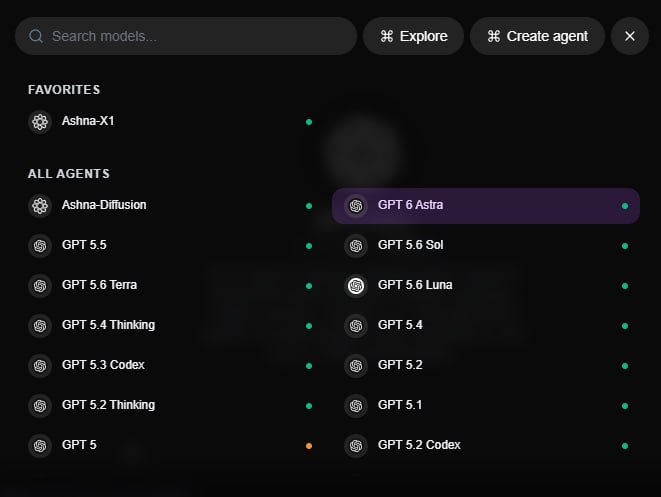Choose GPT 5.3 Codex label

click(x=103, y=365)
